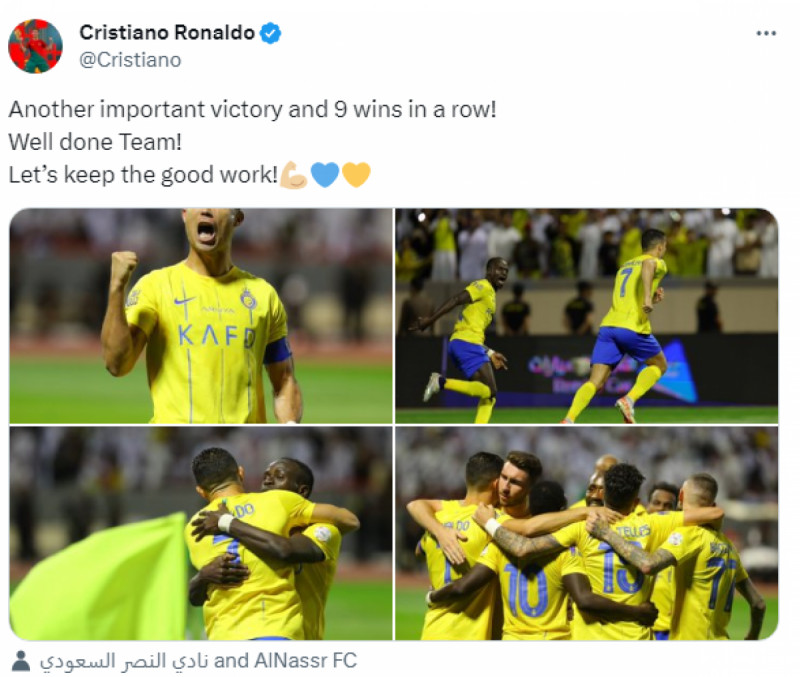Click the number 10 jersey in huddle photo

(x=526, y=589)
